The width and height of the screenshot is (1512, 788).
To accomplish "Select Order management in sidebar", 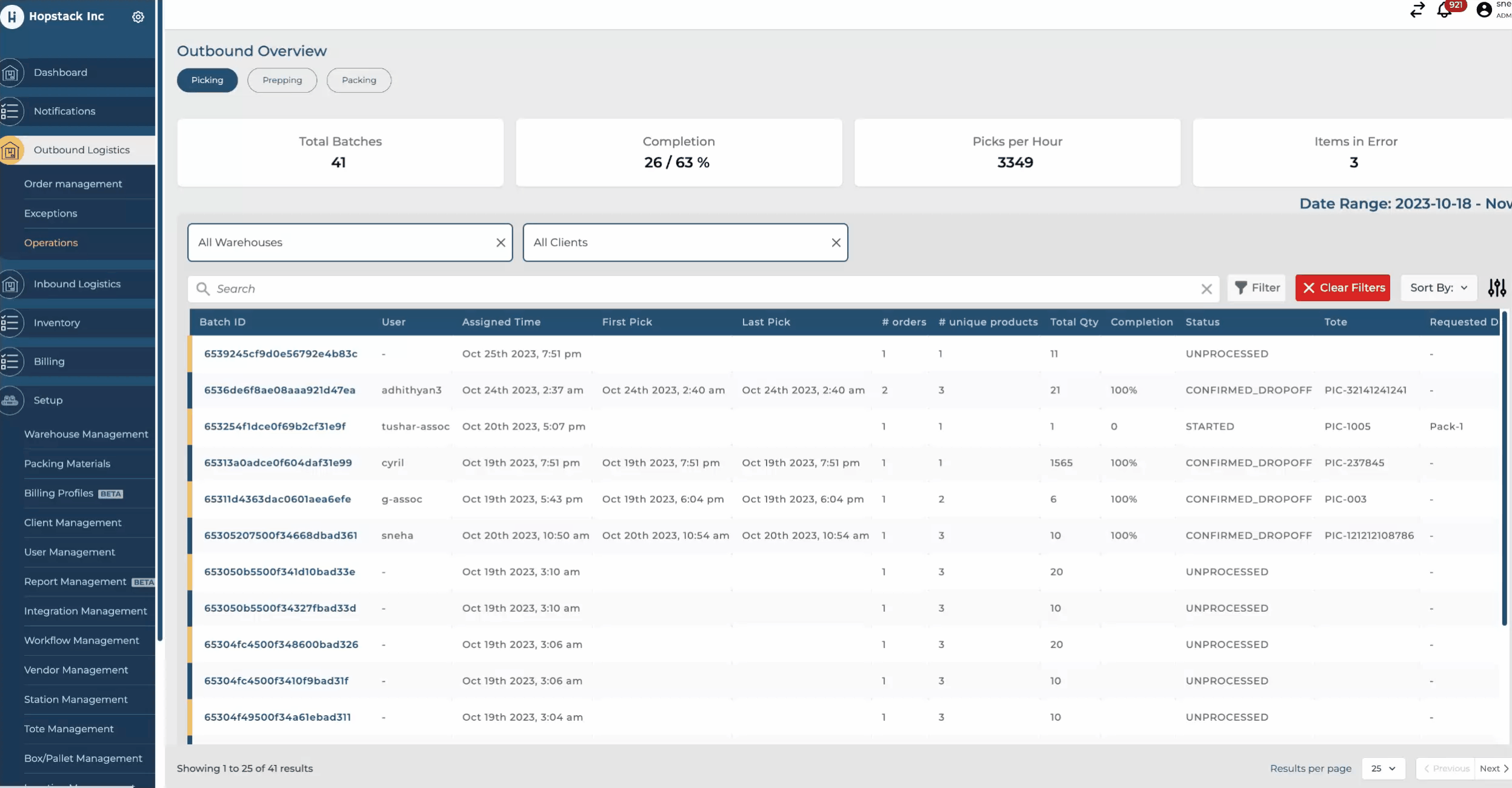I will (73, 184).
